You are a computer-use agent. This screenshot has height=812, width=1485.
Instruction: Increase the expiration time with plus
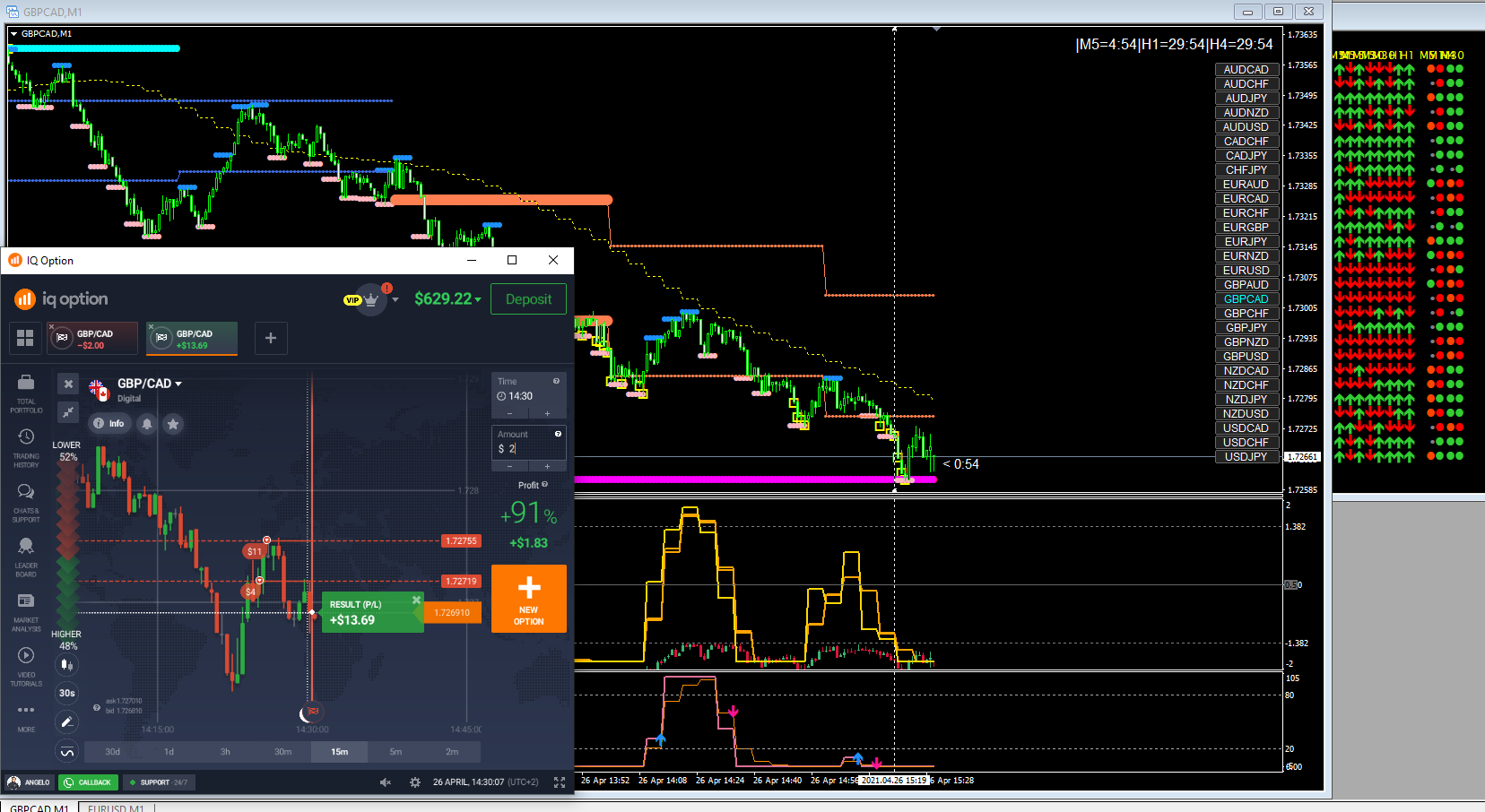(x=547, y=413)
